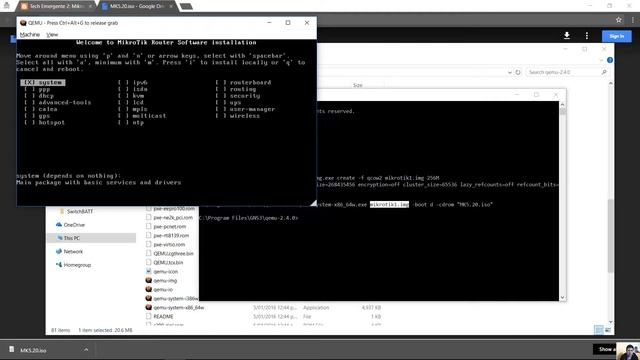Click Explorer refresh button
The width and height of the screenshot is (640, 360).
(518, 72)
